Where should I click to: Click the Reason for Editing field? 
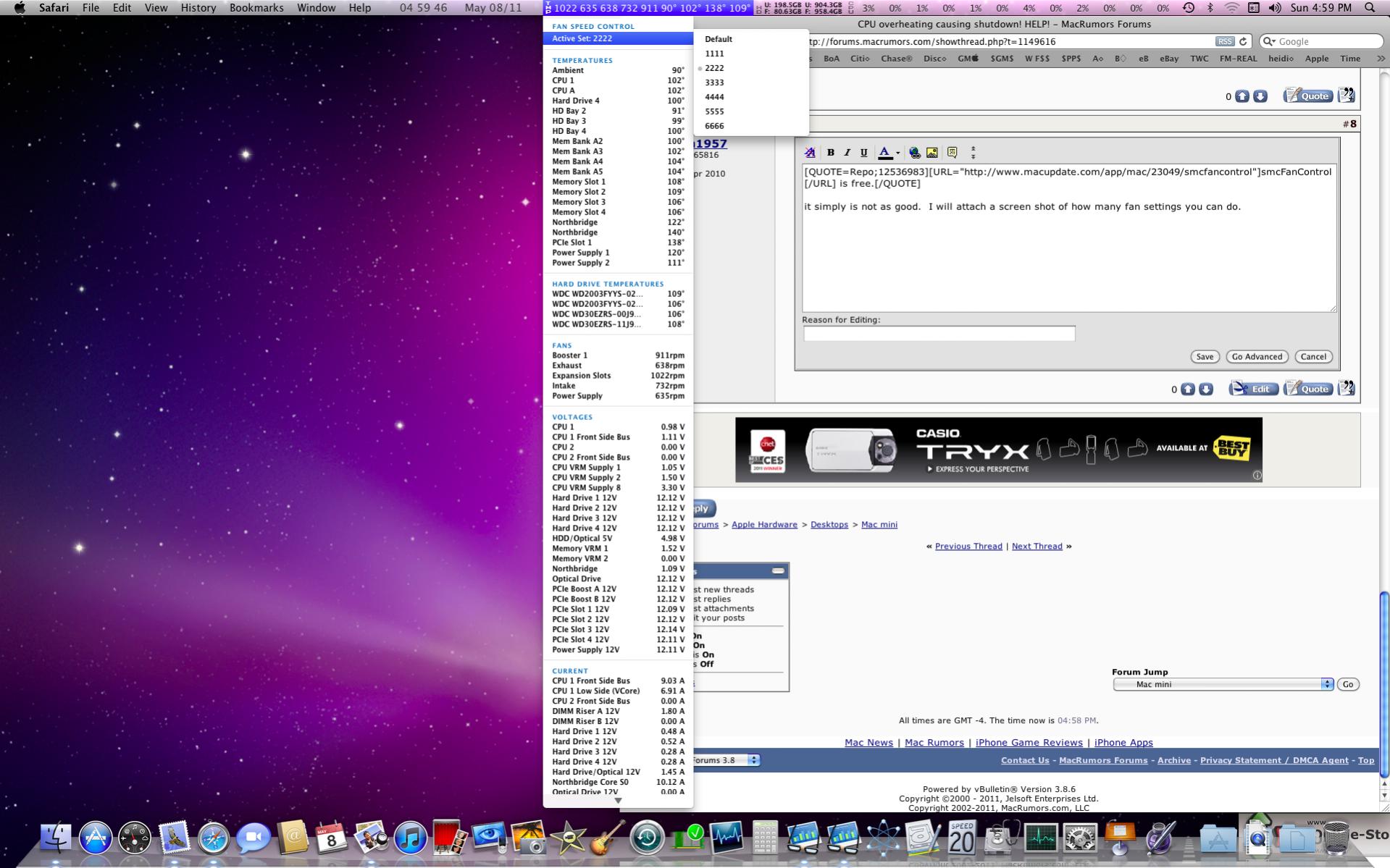coord(939,334)
